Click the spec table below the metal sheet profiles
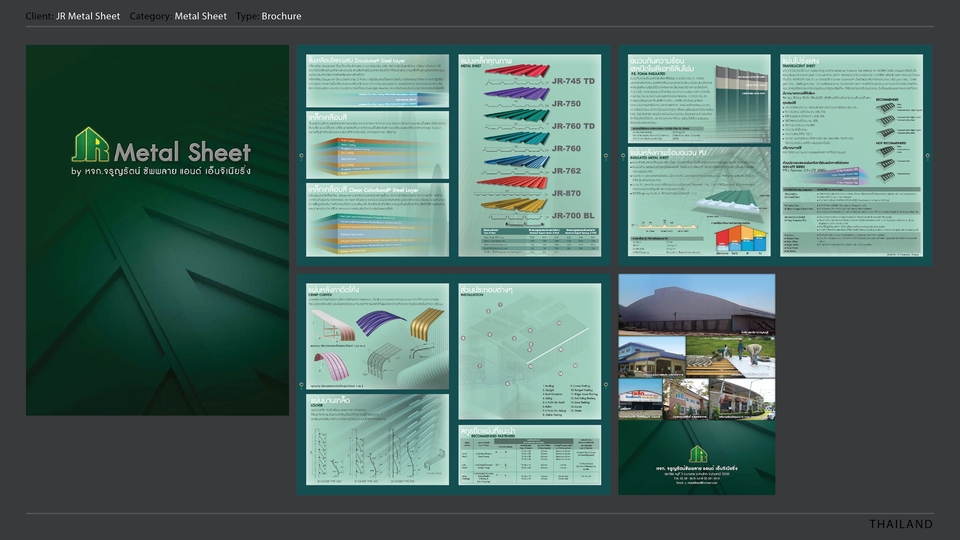 [540, 239]
